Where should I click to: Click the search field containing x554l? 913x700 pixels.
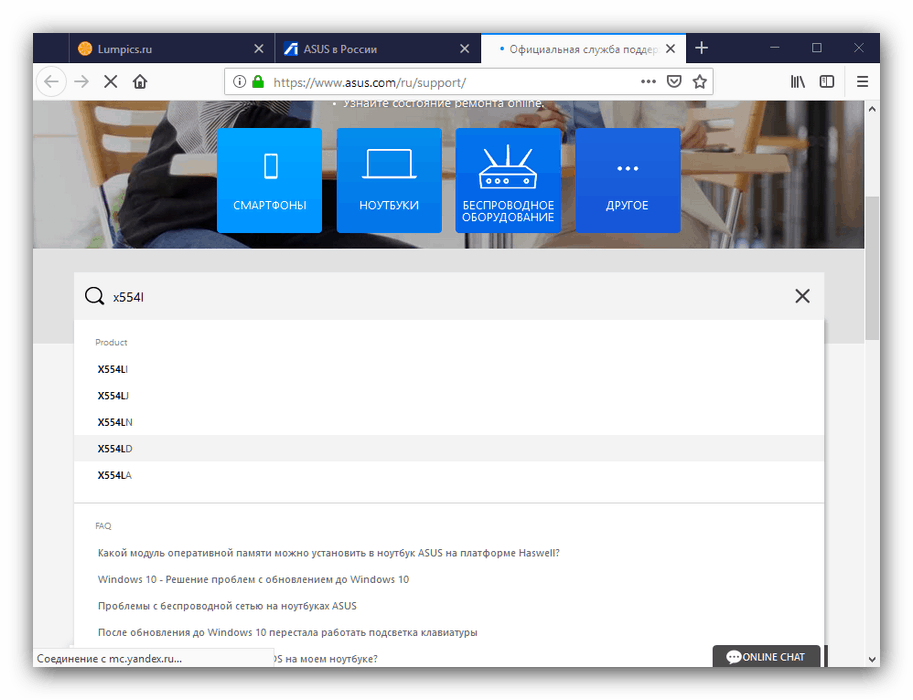(448, 296)
